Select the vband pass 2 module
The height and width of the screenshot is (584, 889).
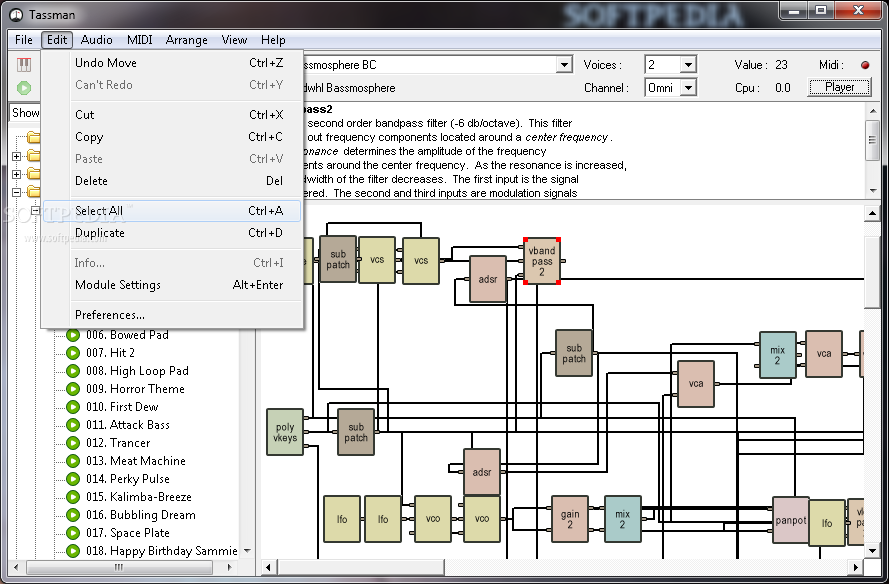coord(542,261)
